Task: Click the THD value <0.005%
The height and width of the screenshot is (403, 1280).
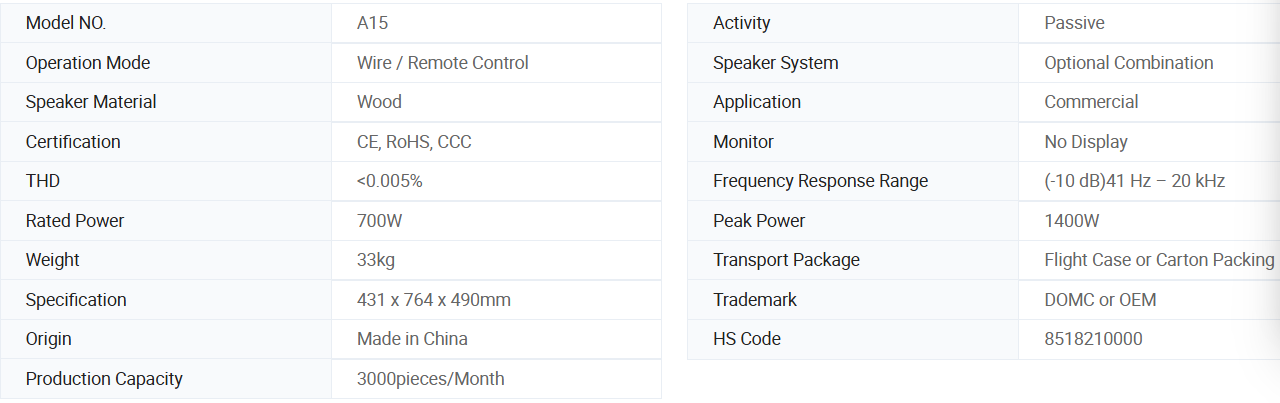Action: click(x=389, y=181)
